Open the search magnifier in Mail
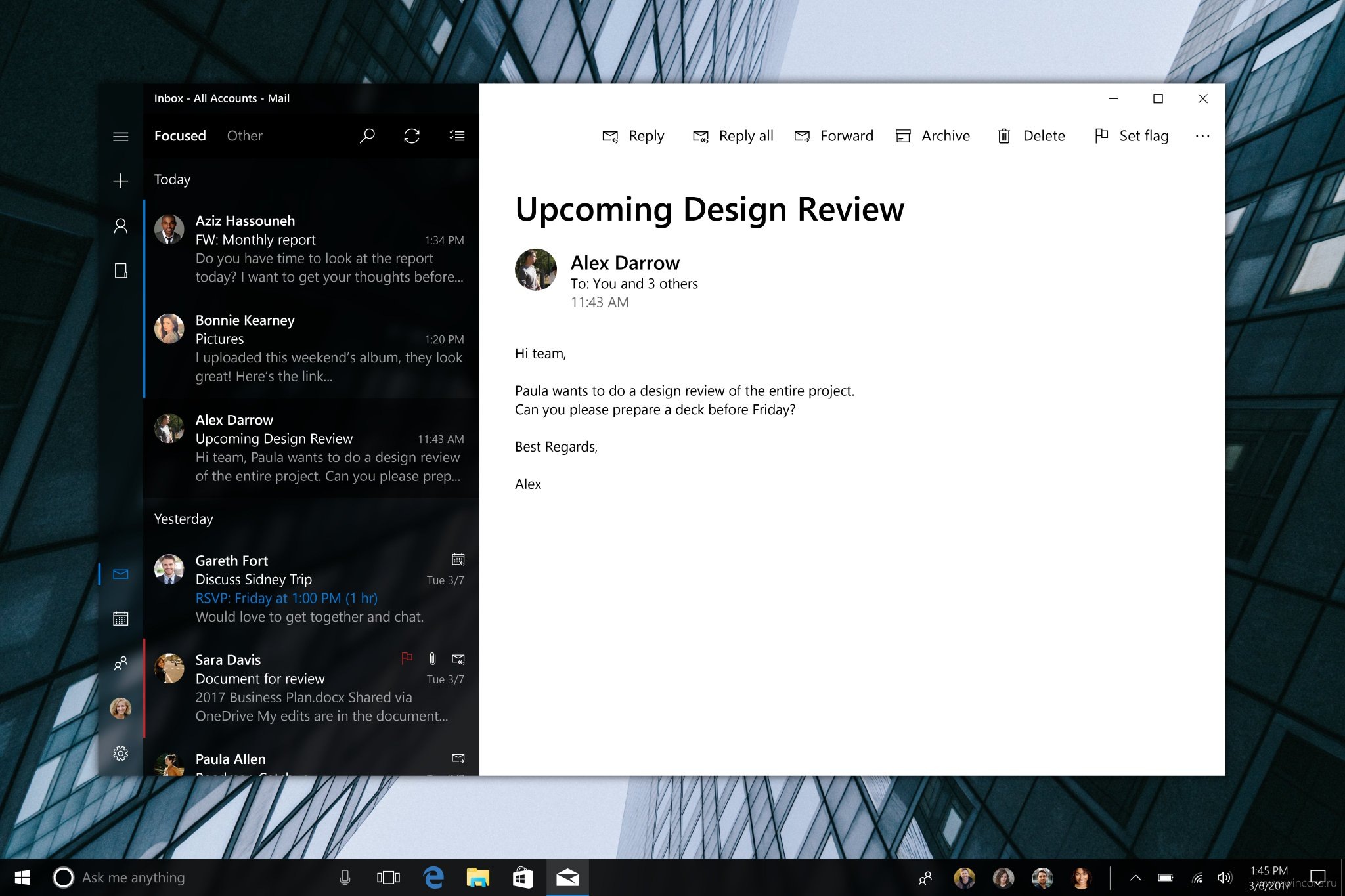Viewport: 1345px width, 896px height. coord(367,136)
